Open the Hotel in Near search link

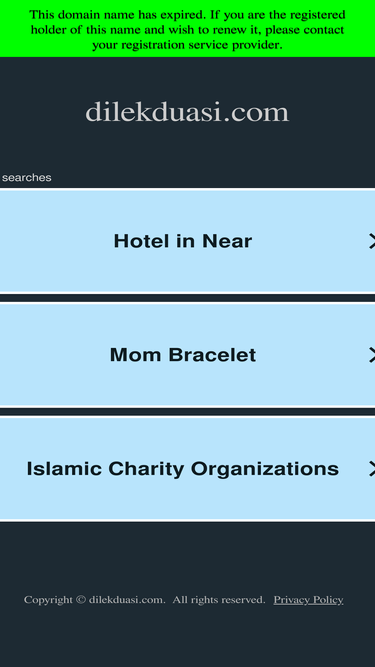pyautogui.click(x=188, y=241)
